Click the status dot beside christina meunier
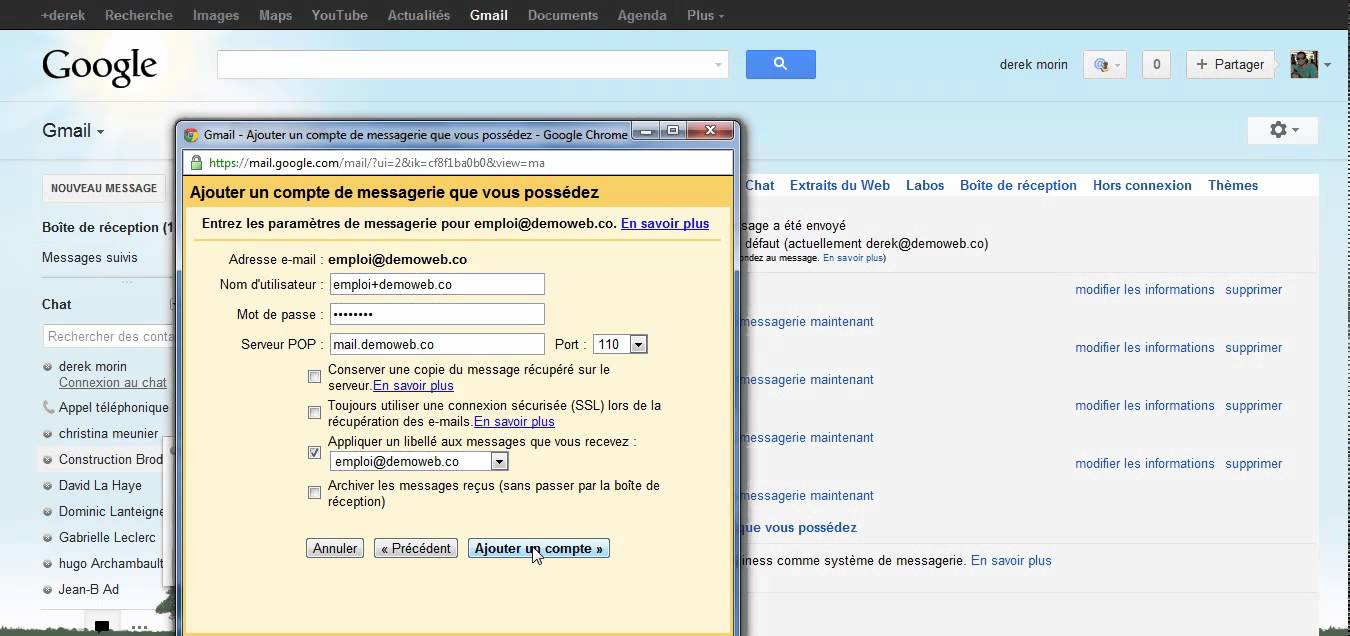The image size is (1350, 636). [48, 434]
